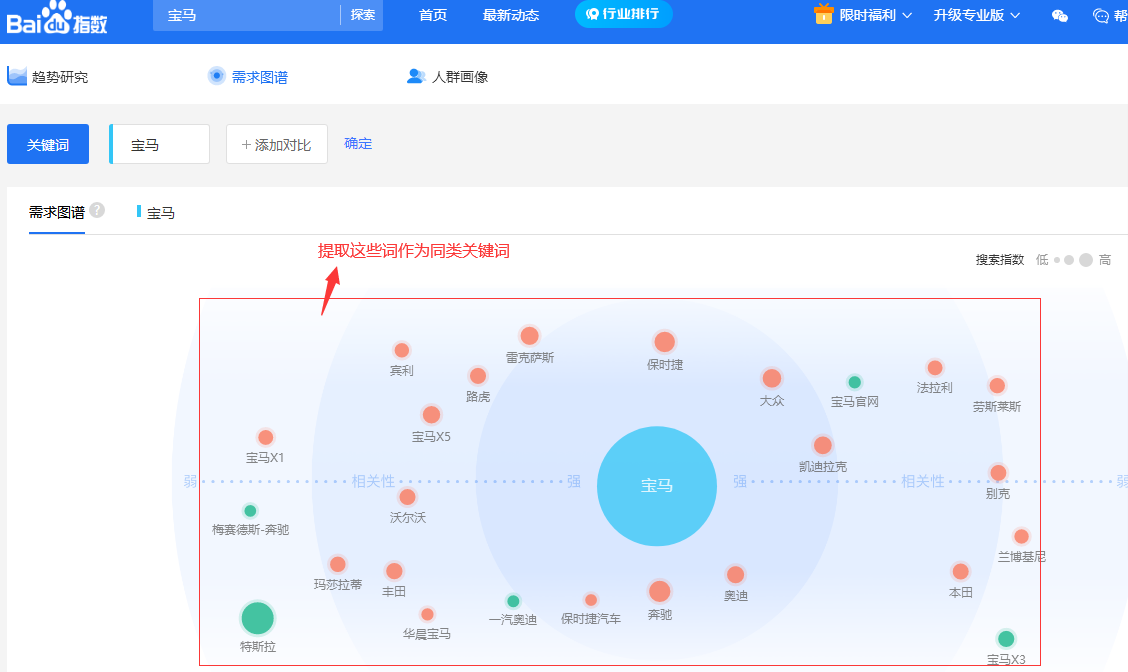The height and width of the screenshot is (672, 1128).
Task: Click the help chat bubble icon
Action: tap(1101, 16)
